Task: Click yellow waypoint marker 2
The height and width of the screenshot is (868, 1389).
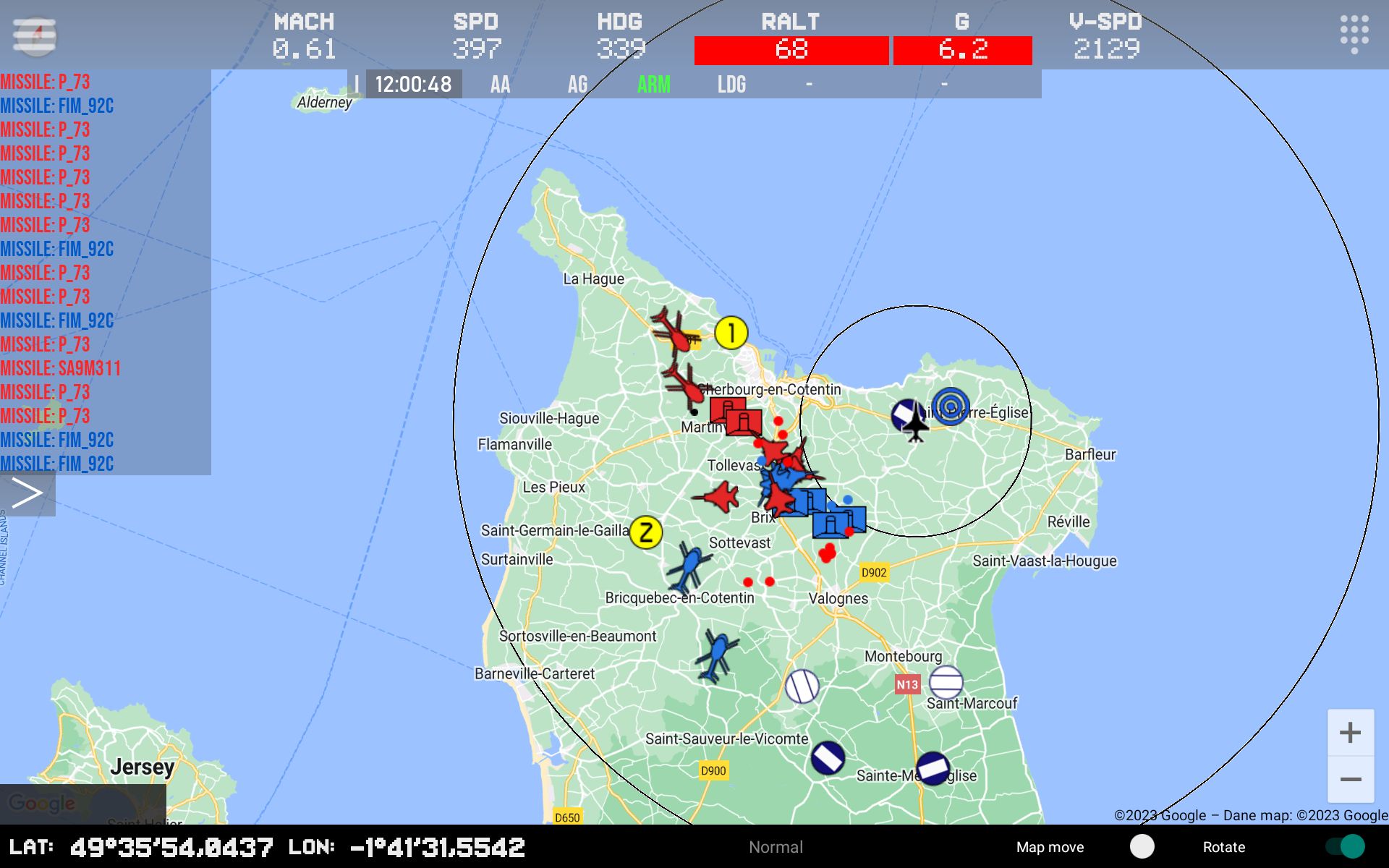Action: click(646, 533)
